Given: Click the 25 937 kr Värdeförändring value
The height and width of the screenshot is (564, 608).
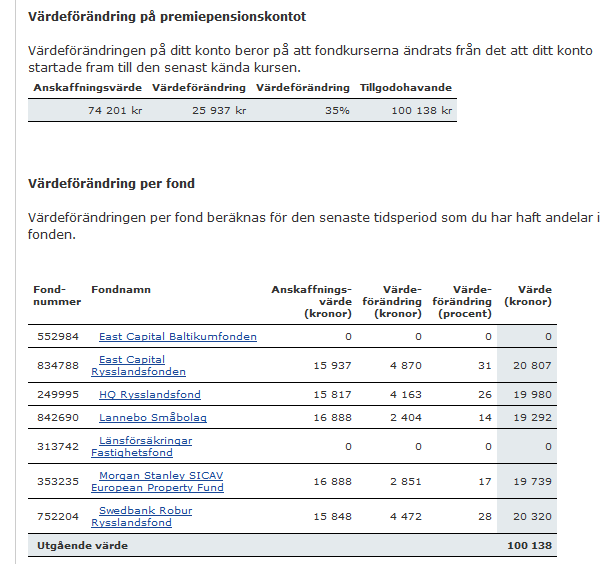Looking at the screenshot, I should pos(219,111).
